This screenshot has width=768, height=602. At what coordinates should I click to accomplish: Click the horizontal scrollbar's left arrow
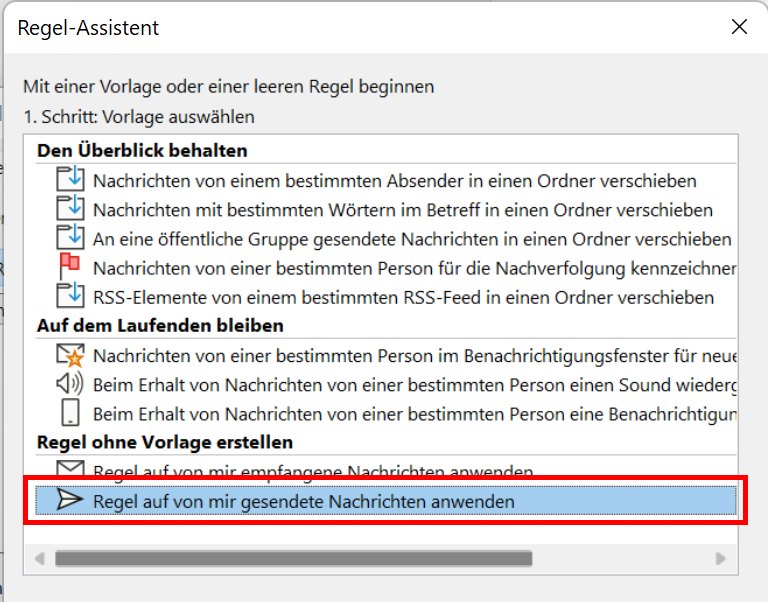[x=40, y=558]
